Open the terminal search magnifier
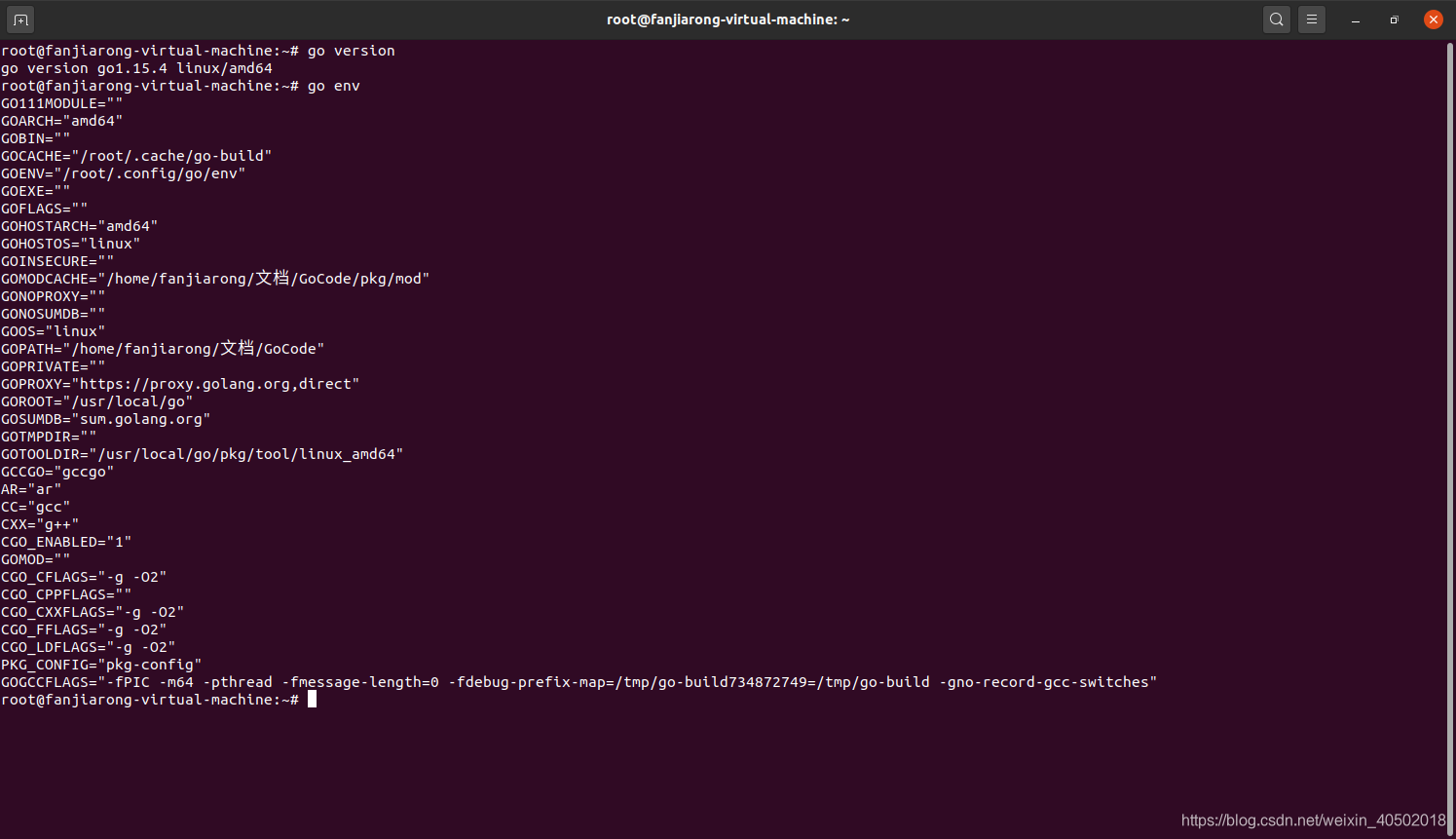Screen dimensions: 1456x839 tap(1276, 19)
